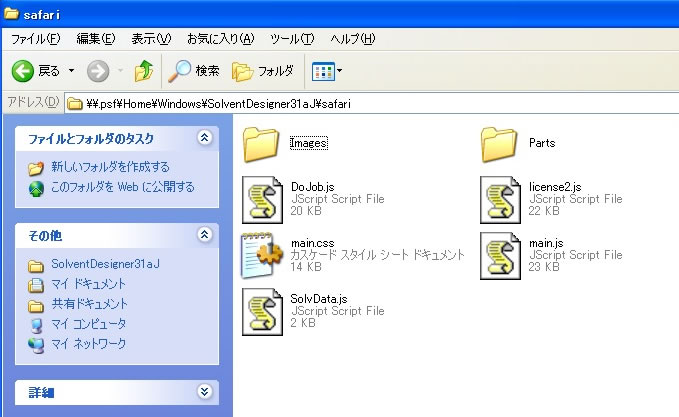Click the address bar path field

[370, 104]
